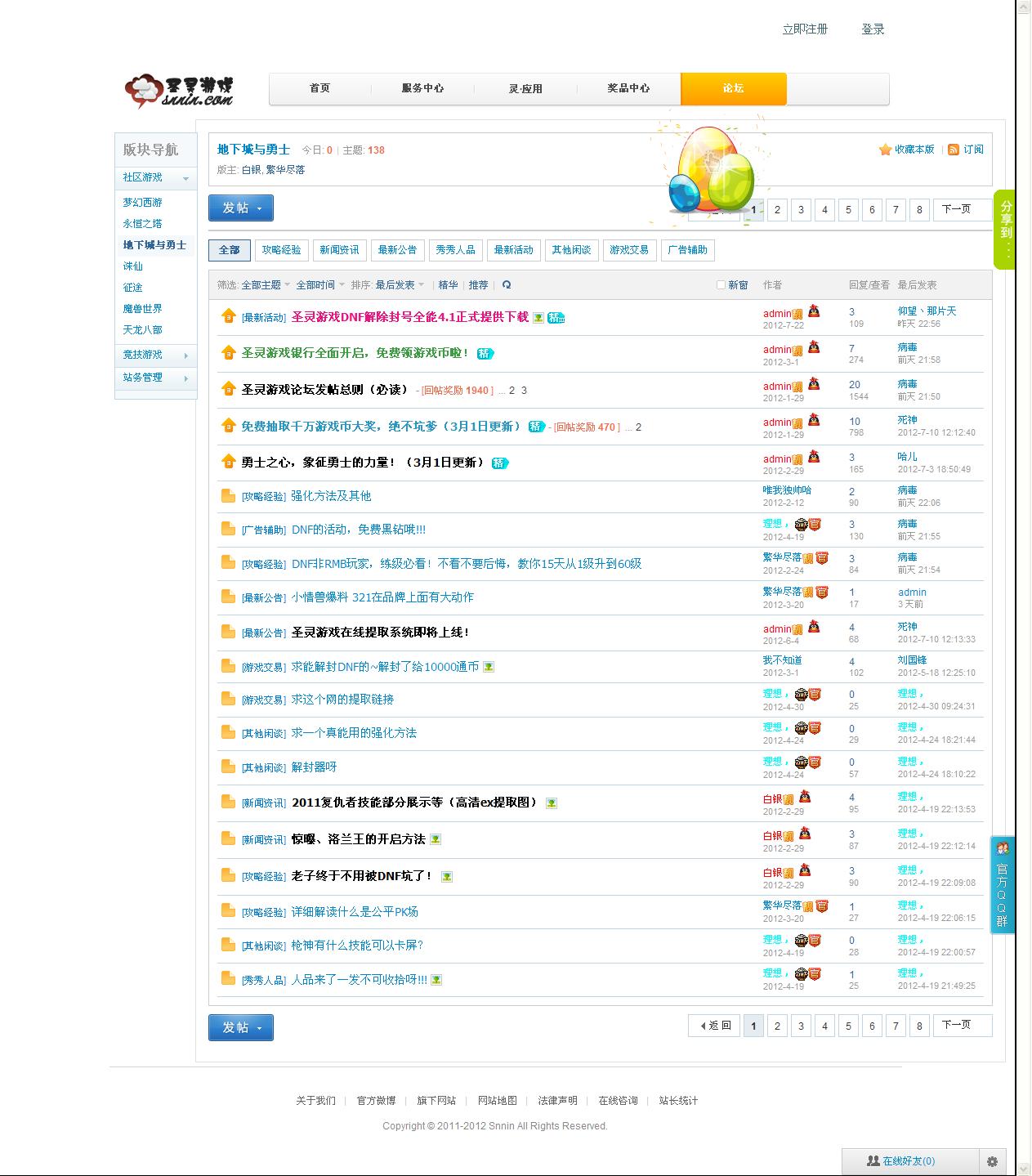This screenshot has height=1176, width=1032.
Task: Click moderator name 繁华尽落 in header
Action: pos(285,170)
